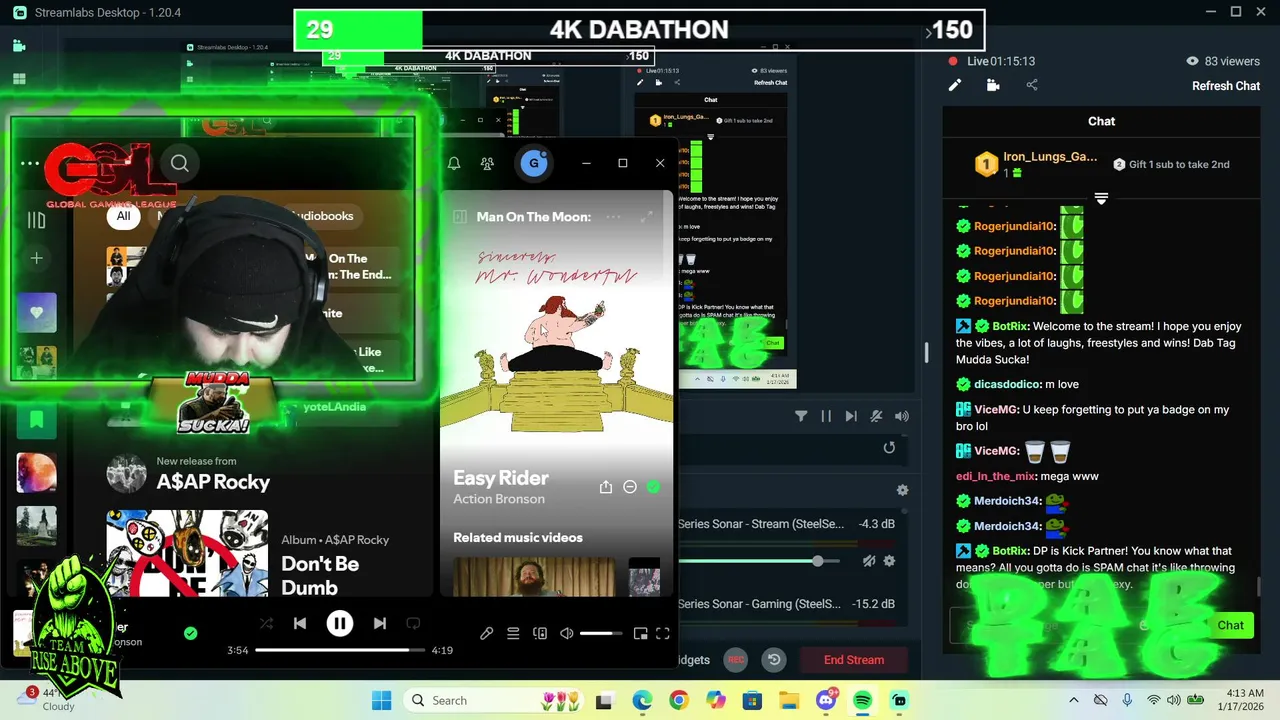
Task: Open more options dots for Man On The Moon
Action: [x=613, y=217]
